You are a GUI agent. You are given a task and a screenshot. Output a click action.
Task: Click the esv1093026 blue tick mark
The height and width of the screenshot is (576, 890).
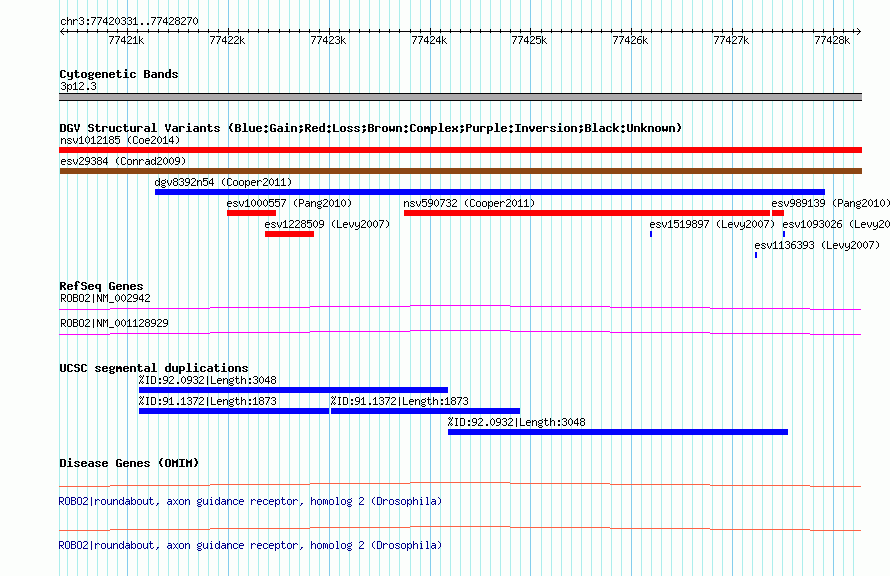pyautogui.click(x=784, y=234)
